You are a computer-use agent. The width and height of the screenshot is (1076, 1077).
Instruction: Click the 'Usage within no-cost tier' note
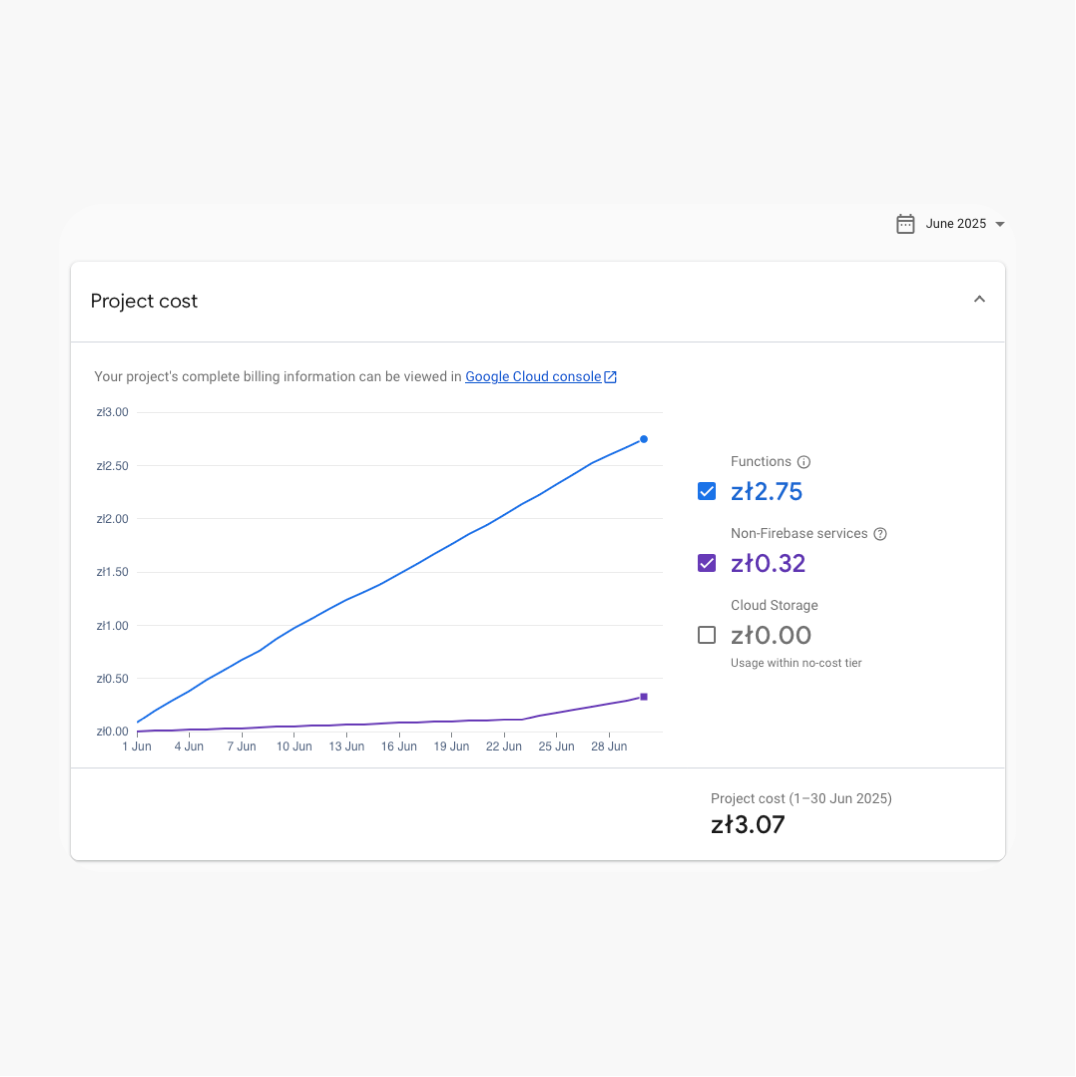pos(796,663)
